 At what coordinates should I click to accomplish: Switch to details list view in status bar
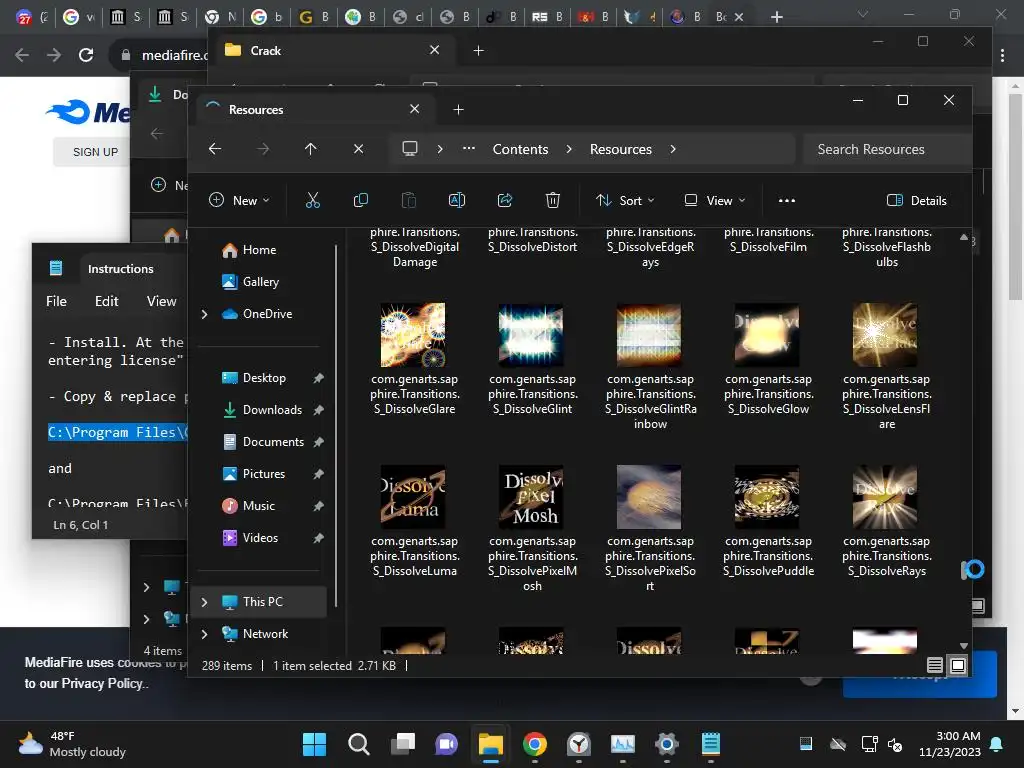pos(935,665)
